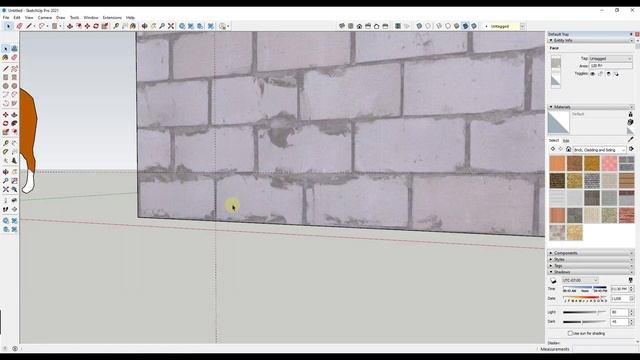Select the Move tool in left tool palette
The height and width of the screenshot is (360, 640).
[5, 115]
